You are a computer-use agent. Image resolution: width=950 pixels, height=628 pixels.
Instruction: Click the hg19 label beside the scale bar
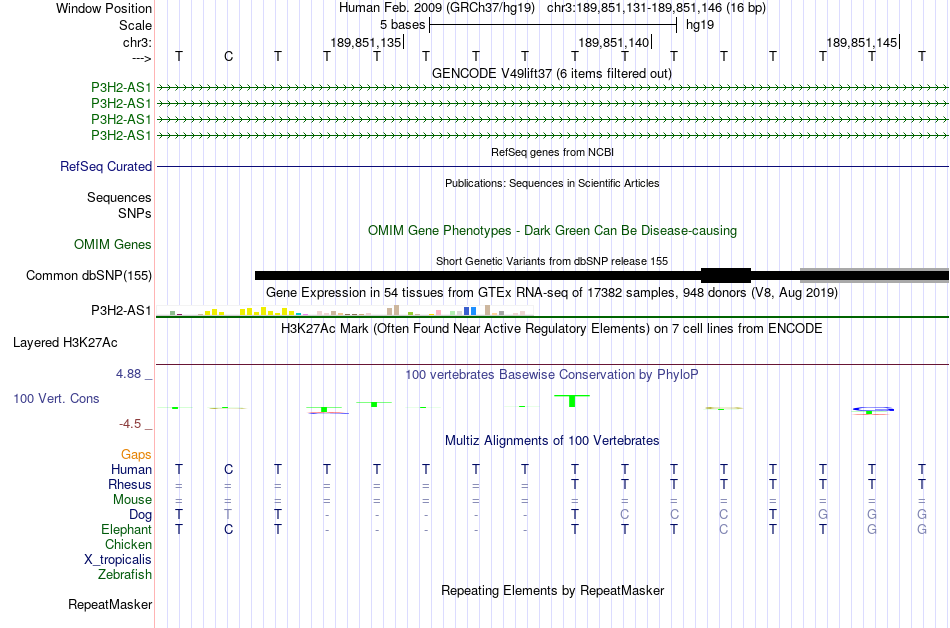click(x=700, y=25)
